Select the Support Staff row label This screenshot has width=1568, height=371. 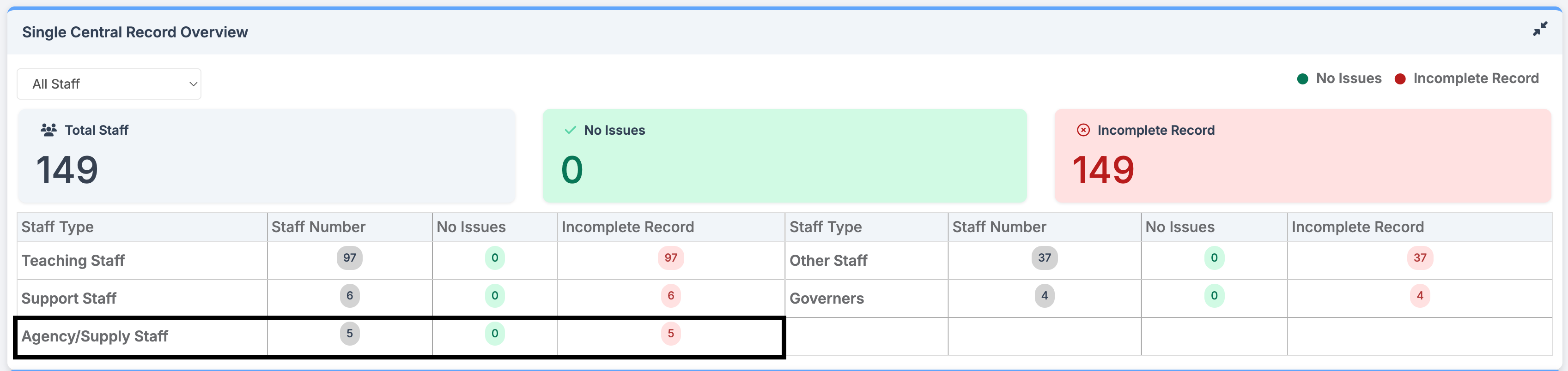(69, 299)
